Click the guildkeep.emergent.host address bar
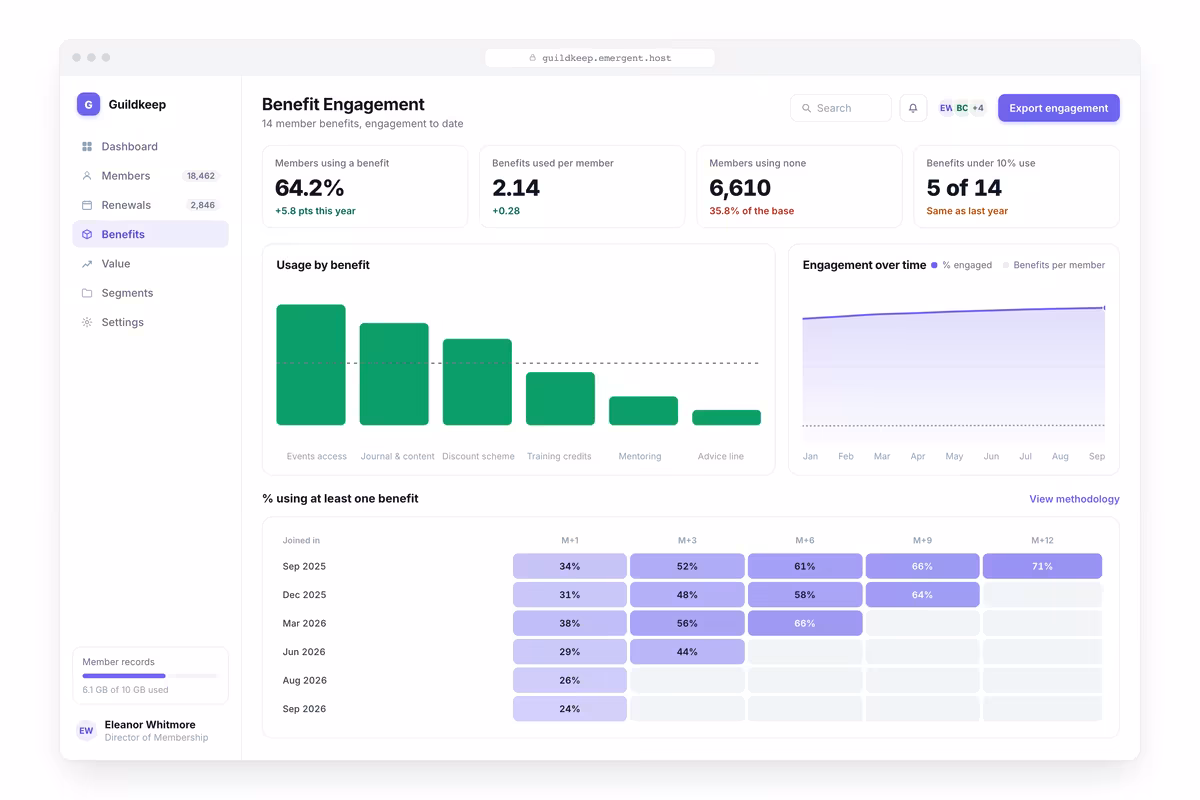This screenshot has height=800, width=1200. tap(600, 58)
